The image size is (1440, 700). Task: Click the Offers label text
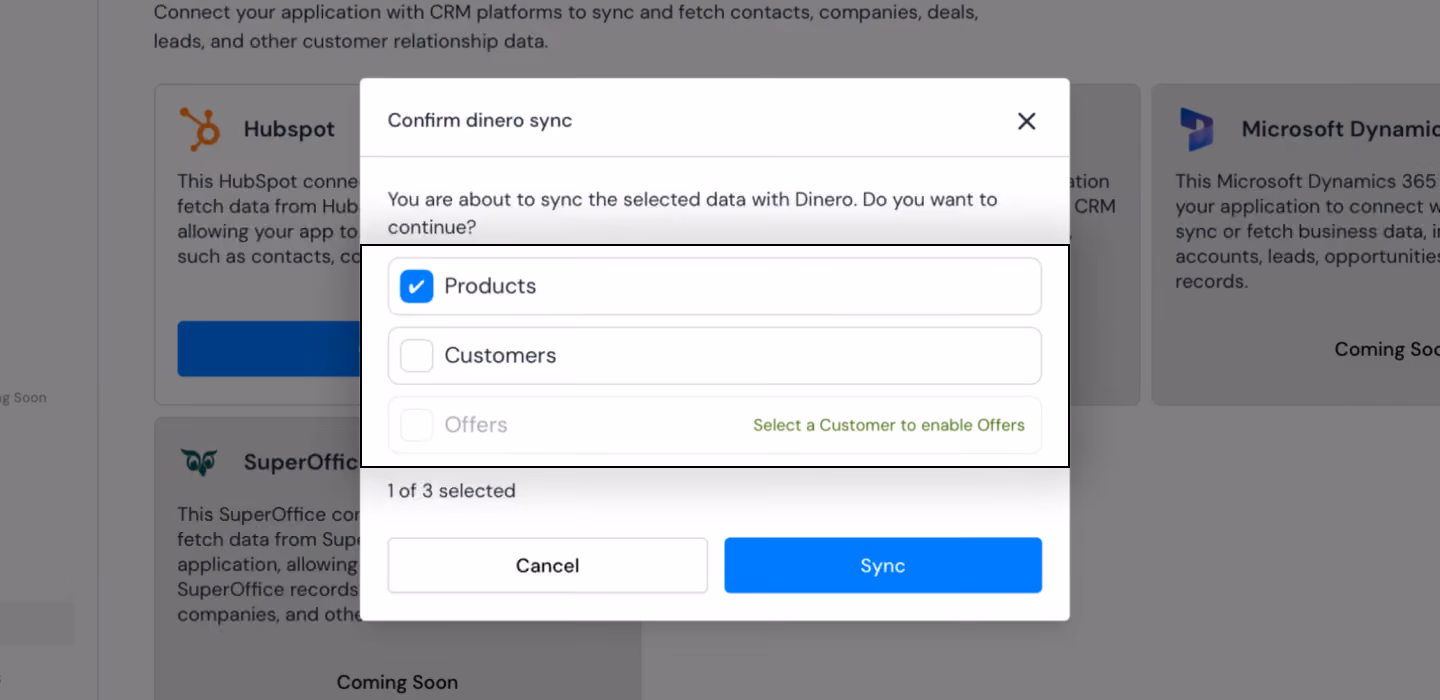pyautogui.click(x=476, y=425)
